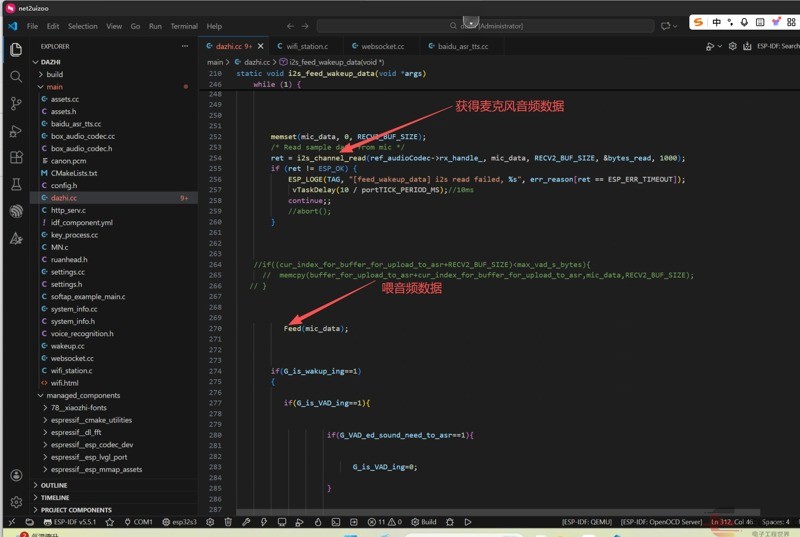Open the Extensions view

click(x=16, y=158)
